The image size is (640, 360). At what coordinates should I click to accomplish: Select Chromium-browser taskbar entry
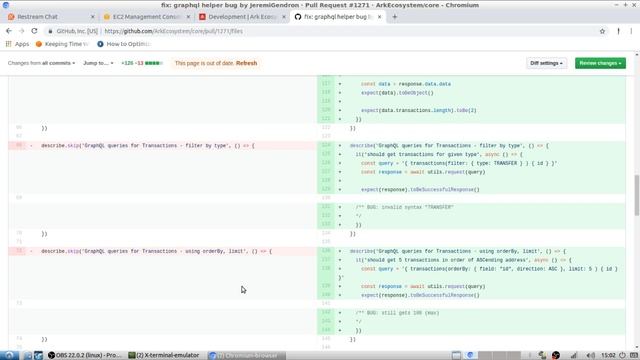pyautogui.click(x=246, y=355)
